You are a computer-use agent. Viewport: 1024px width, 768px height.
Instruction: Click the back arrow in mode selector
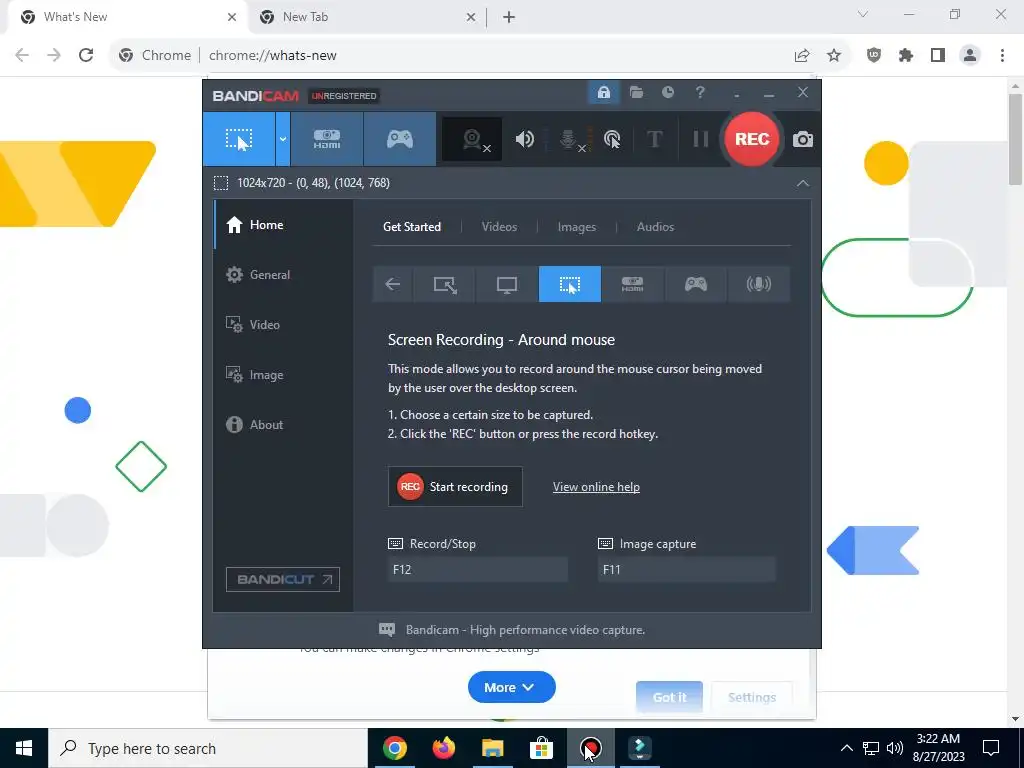pos(392,284)
